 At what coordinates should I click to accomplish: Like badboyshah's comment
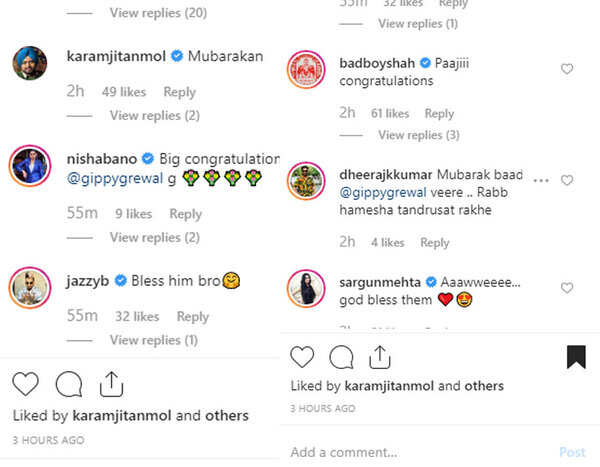pyautogui.click(x=567, y=69)
